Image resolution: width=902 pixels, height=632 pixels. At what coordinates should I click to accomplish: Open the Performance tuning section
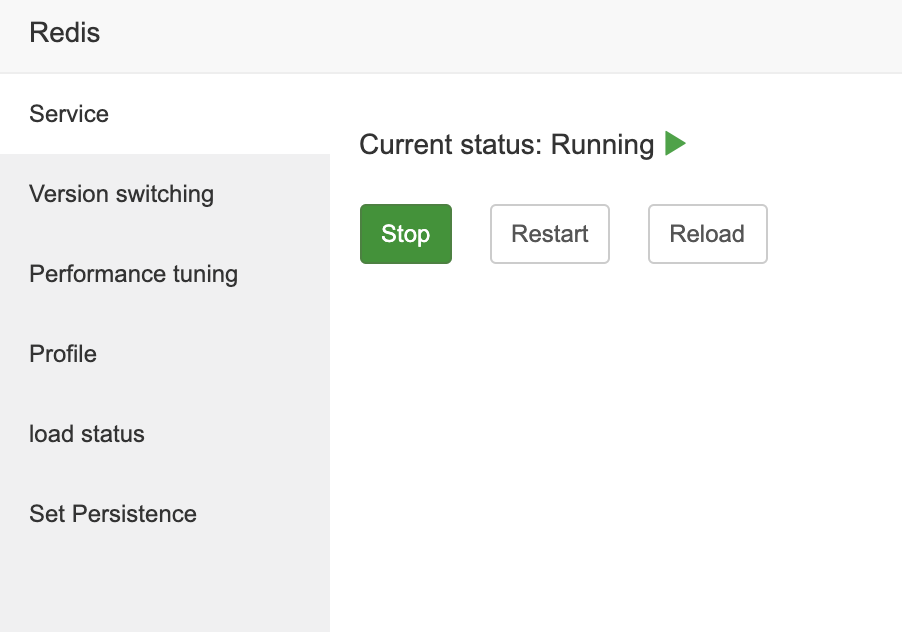[x=133, y=274]
